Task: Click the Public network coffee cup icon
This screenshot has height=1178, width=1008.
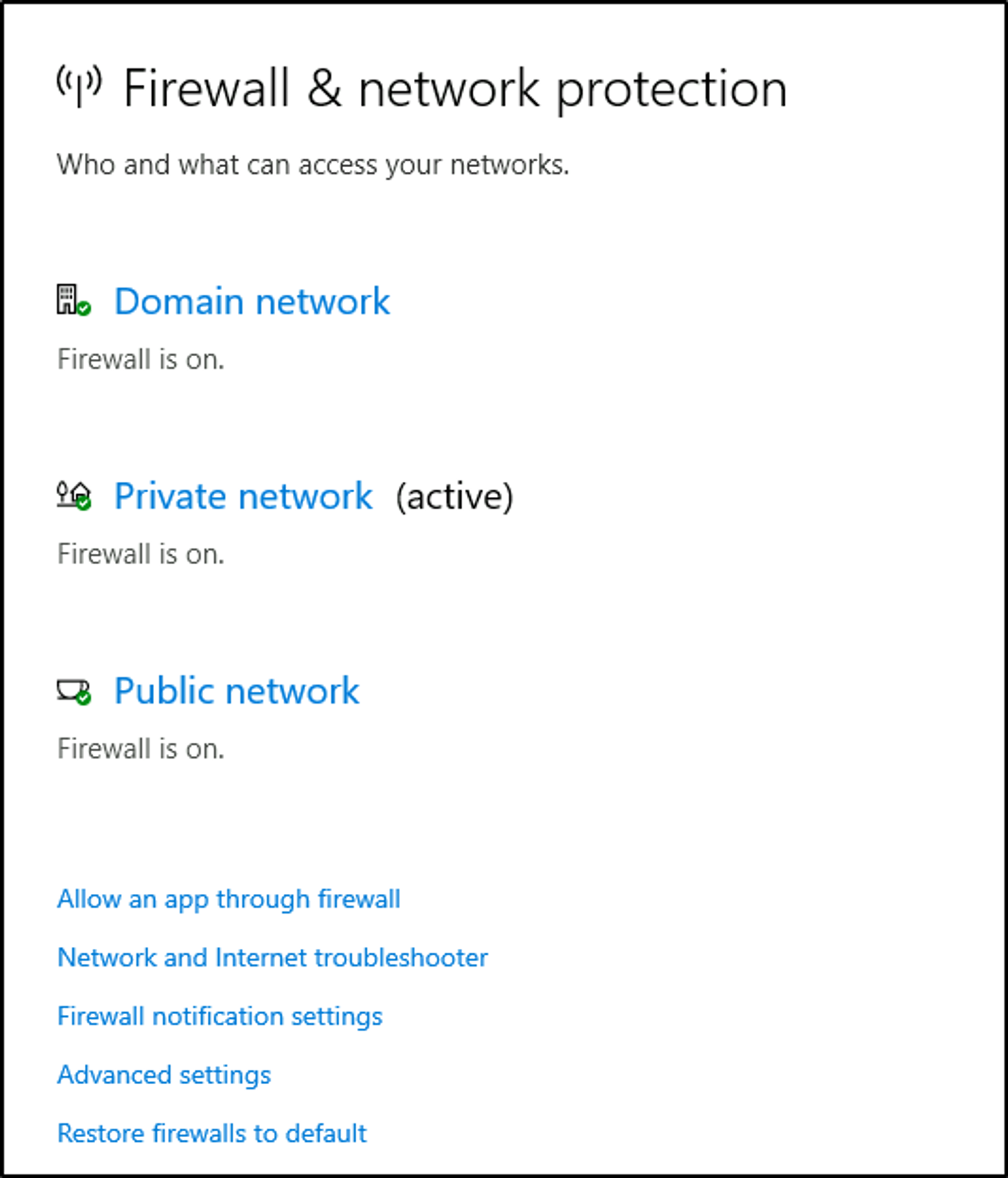Action: [x=71, y=689]
